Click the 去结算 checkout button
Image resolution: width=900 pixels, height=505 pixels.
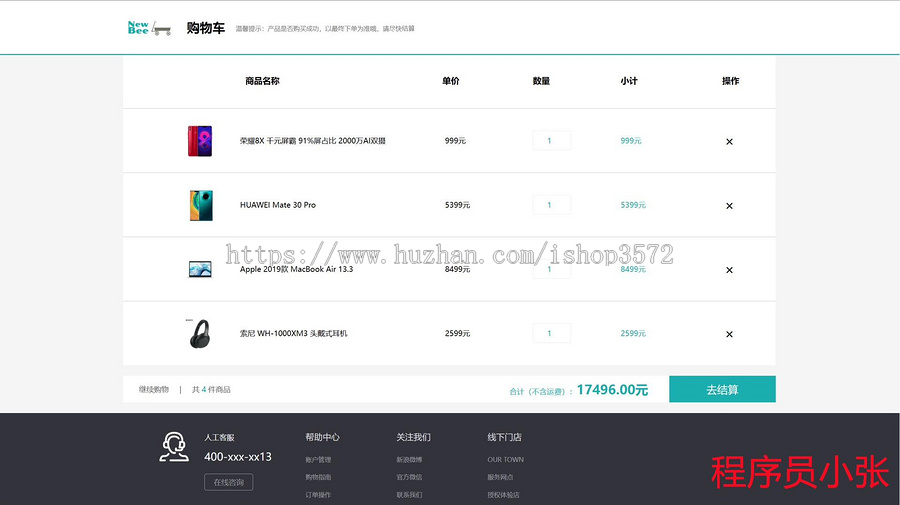click(x=722, y=389)
